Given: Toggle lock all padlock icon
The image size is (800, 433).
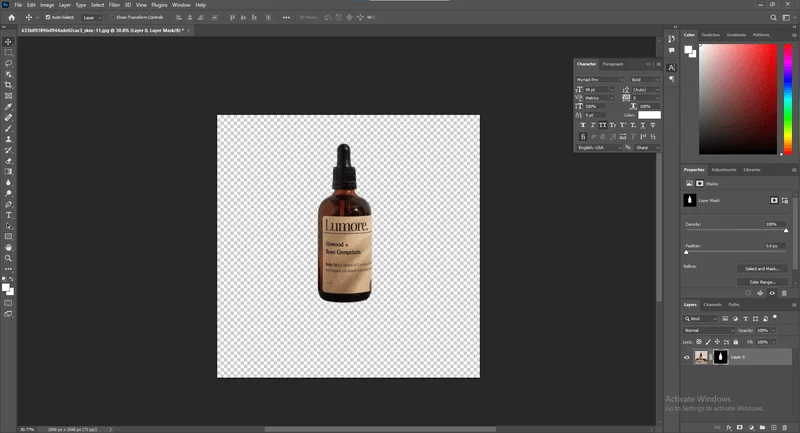Looking at the screenshot, I should pyautogui.click(x=736, y=342).
